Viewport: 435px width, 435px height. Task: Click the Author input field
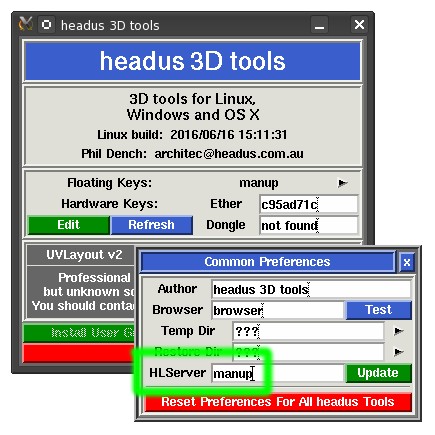pyautogui.click(x=311, y=289)
